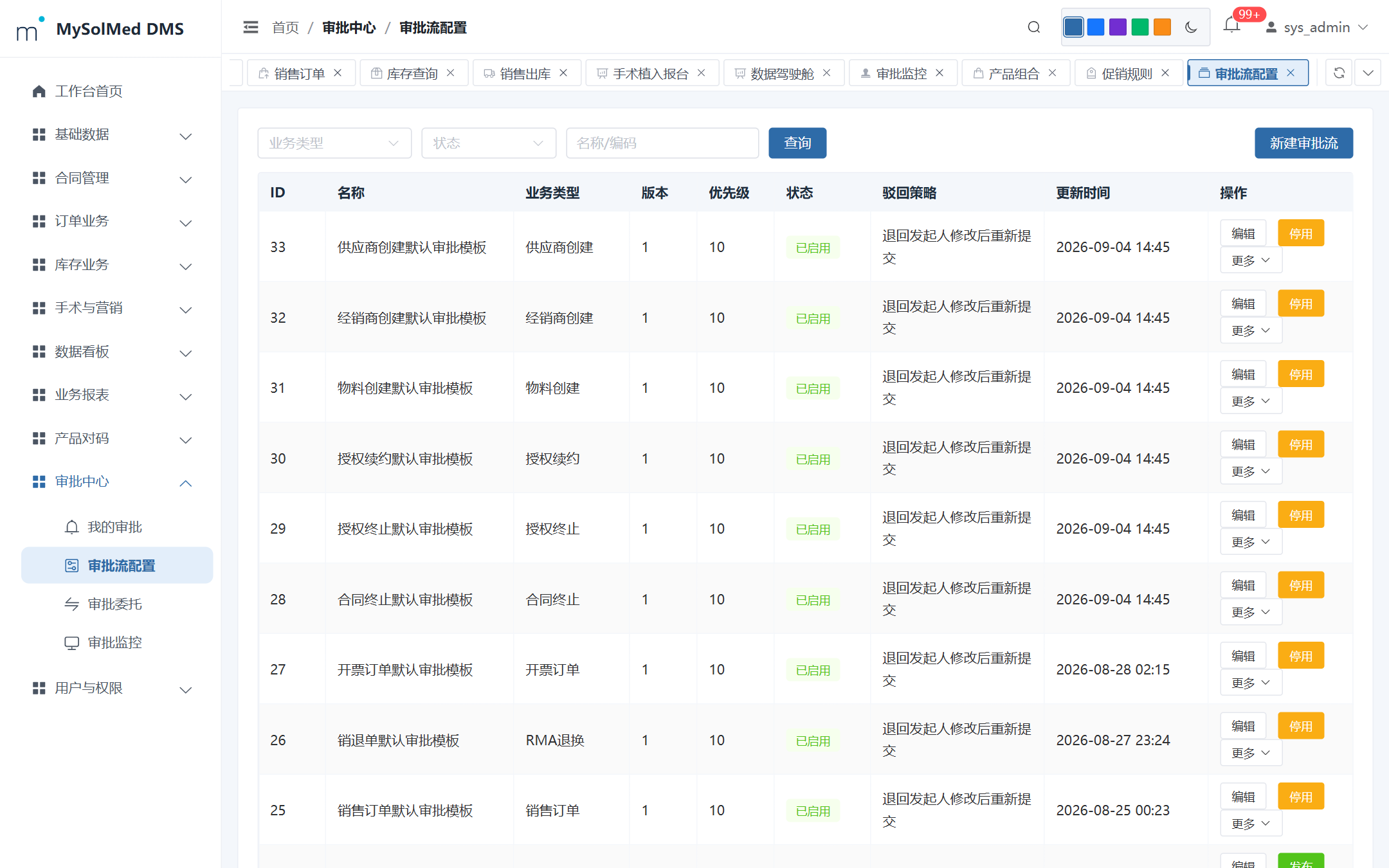Viewport: 1389px width, 868px height.
Task: Open 我的审批 in the sidebar
Action: [117, 527]
